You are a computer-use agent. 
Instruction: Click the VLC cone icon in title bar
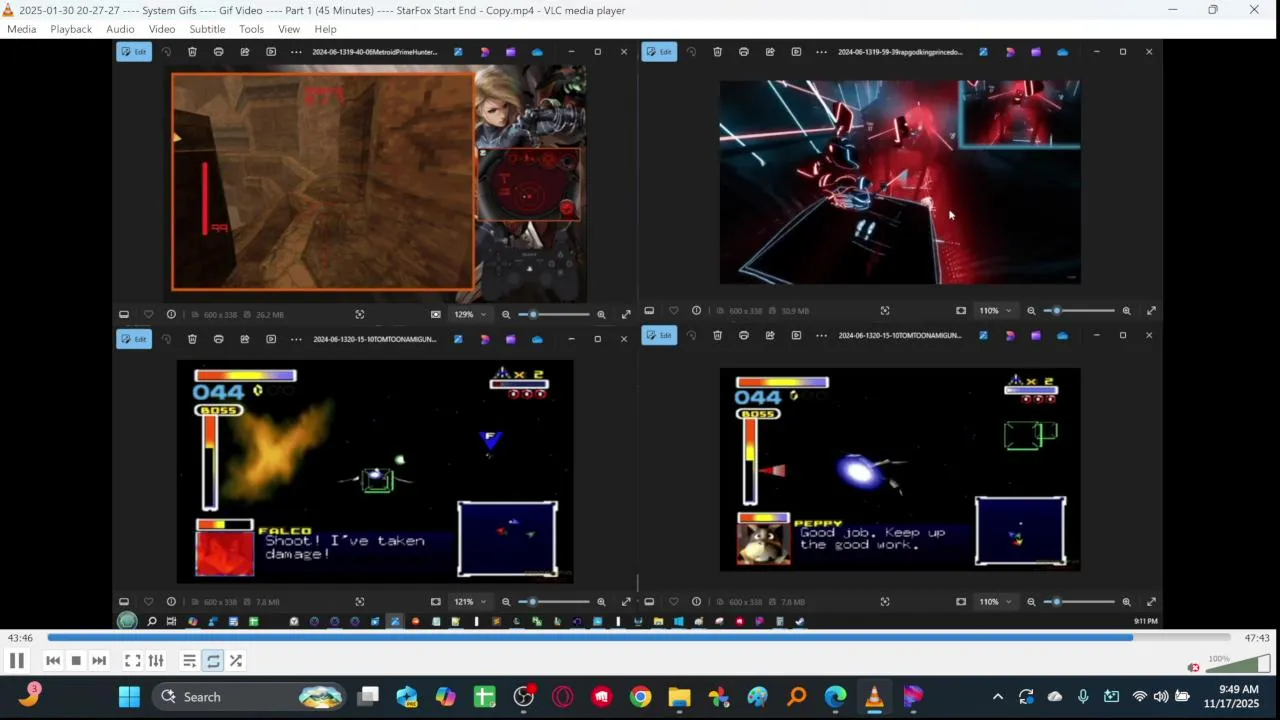pyautogui.click(x=9, y=10)
